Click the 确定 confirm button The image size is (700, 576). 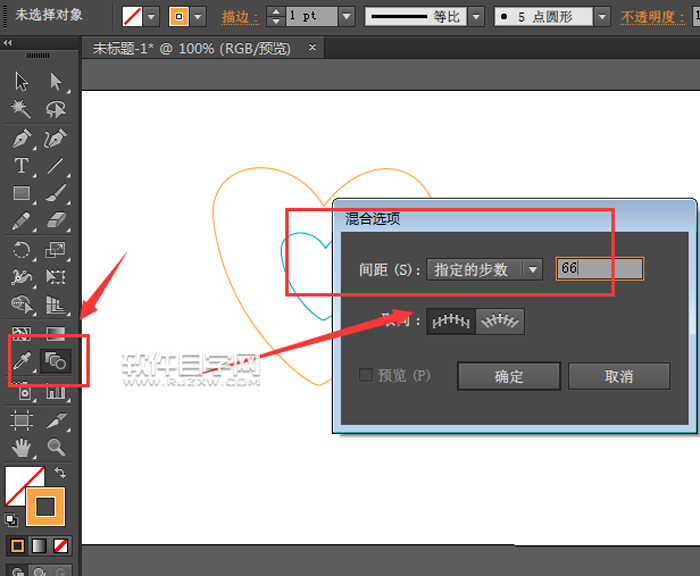(509, 376)
